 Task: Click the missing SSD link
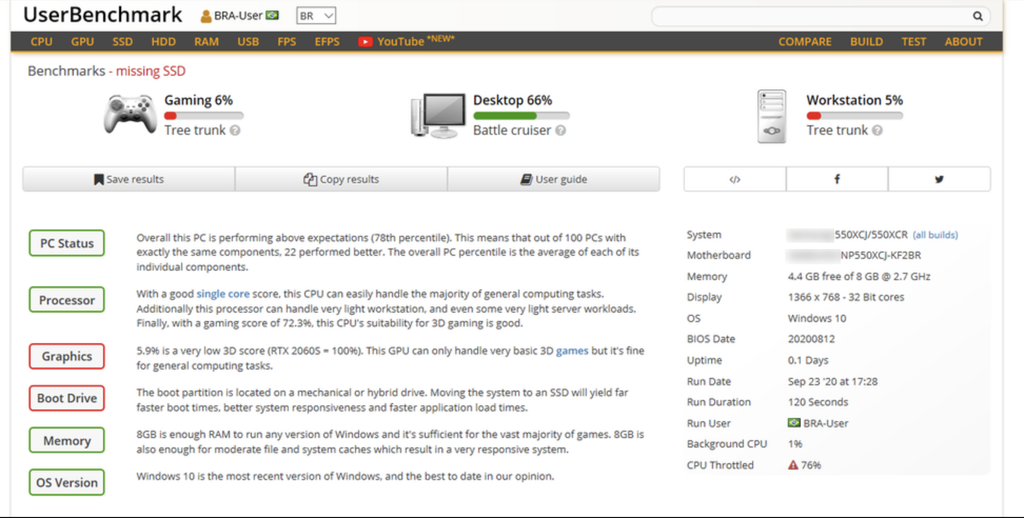click(151, 71)
